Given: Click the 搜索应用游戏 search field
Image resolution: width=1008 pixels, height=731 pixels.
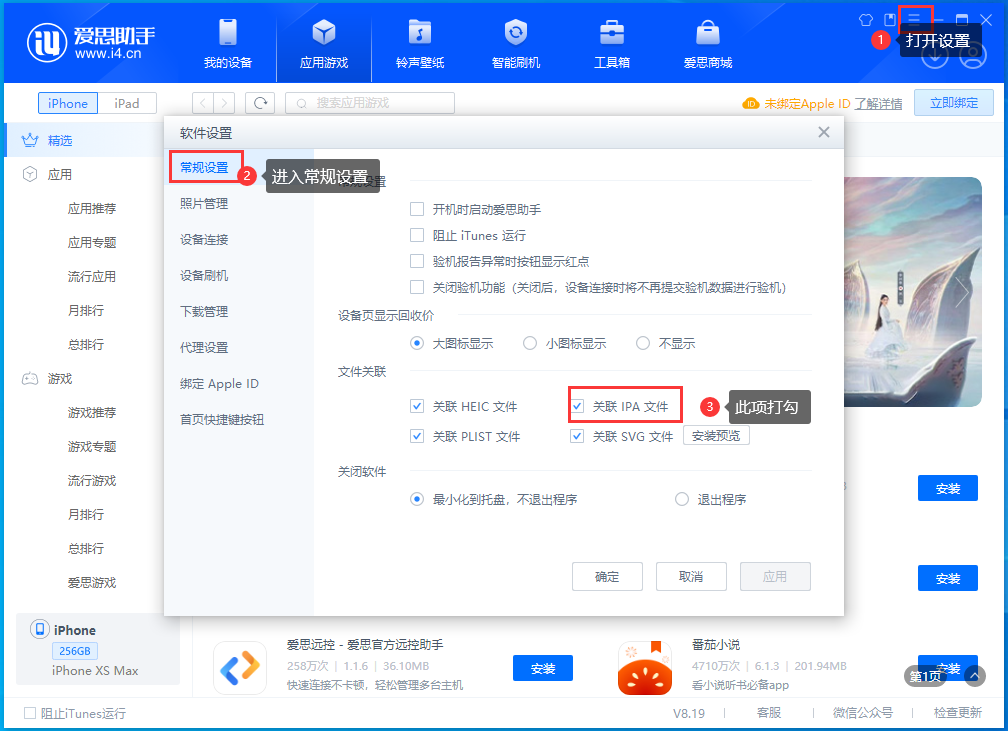Looking at the screenshot, I should (x=370, y=102).
